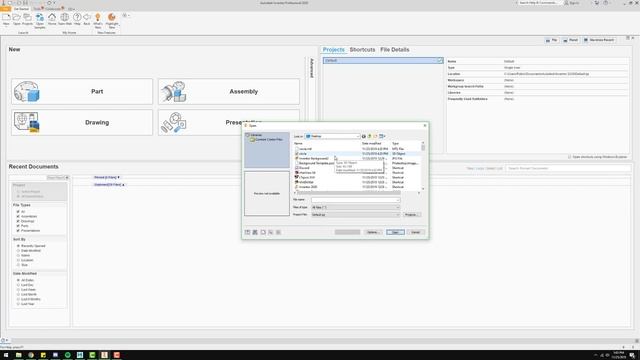
Task: Select the Background Template.psd file
Action: click(x=314, y=163)
